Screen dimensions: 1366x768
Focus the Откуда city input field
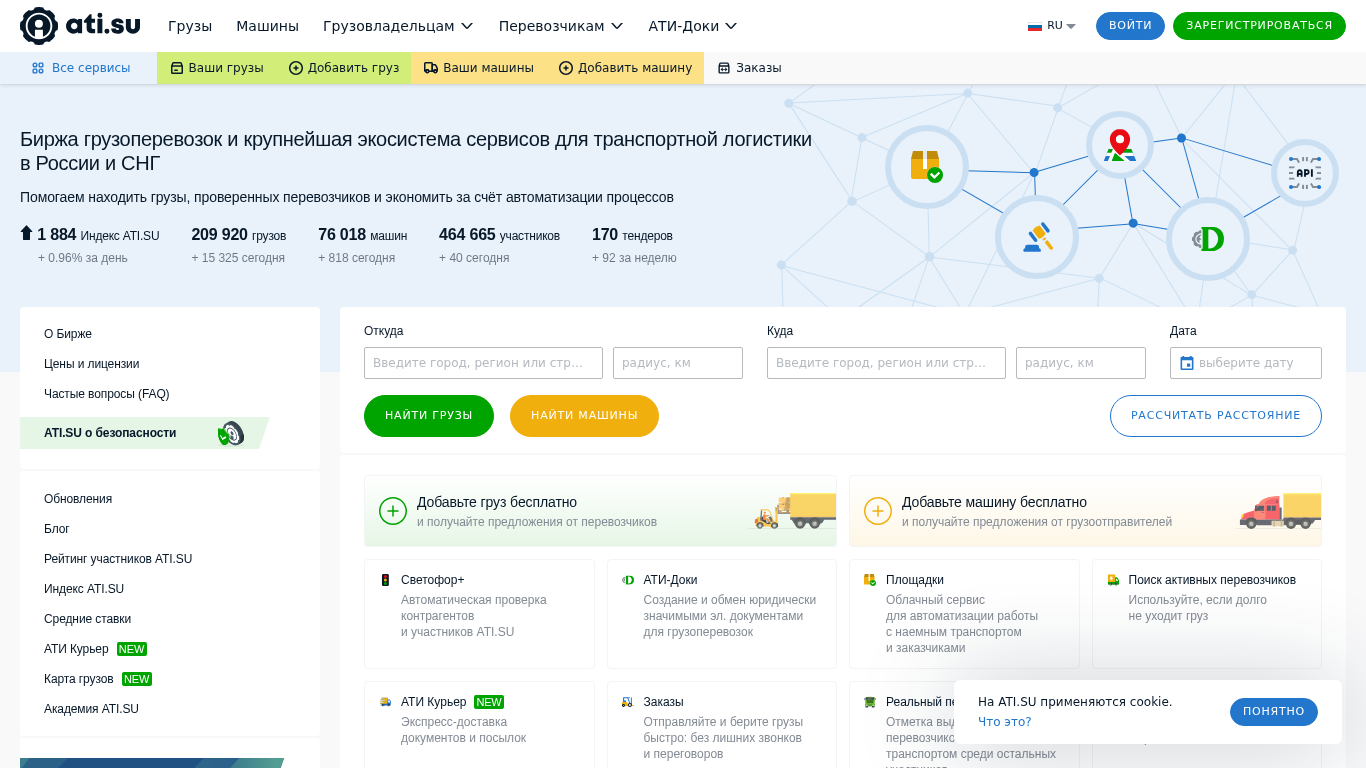pyautogui.click(x=483, y=363)
